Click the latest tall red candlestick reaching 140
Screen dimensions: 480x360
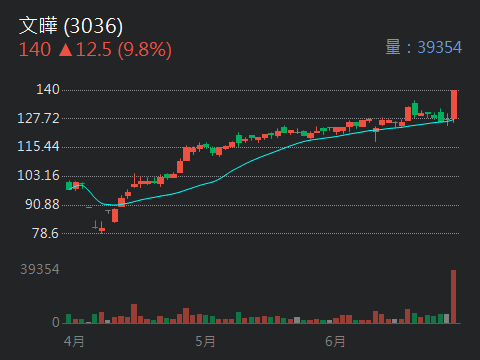(454, 105)
